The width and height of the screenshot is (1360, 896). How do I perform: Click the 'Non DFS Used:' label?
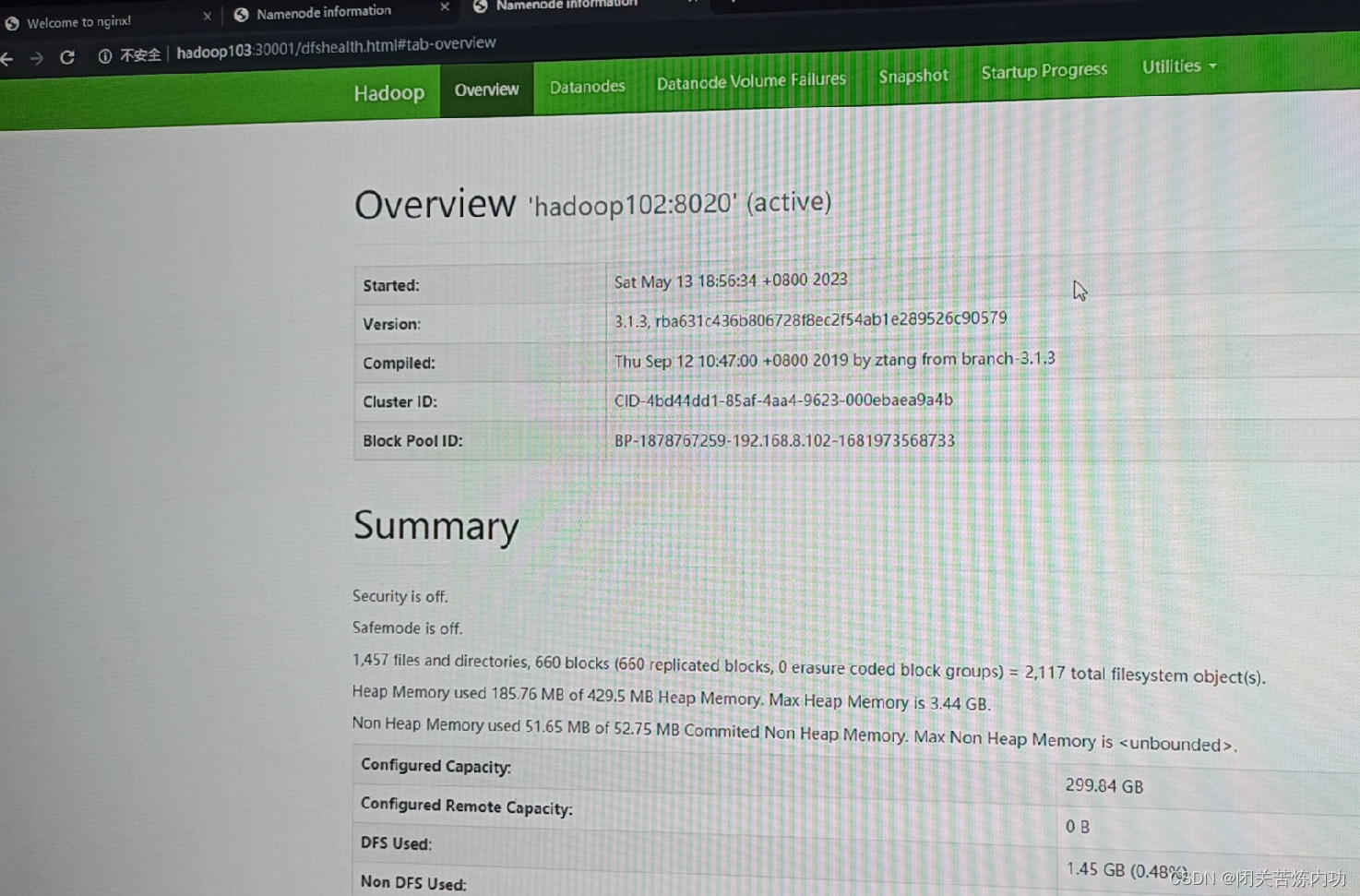(x=413, y=883)
